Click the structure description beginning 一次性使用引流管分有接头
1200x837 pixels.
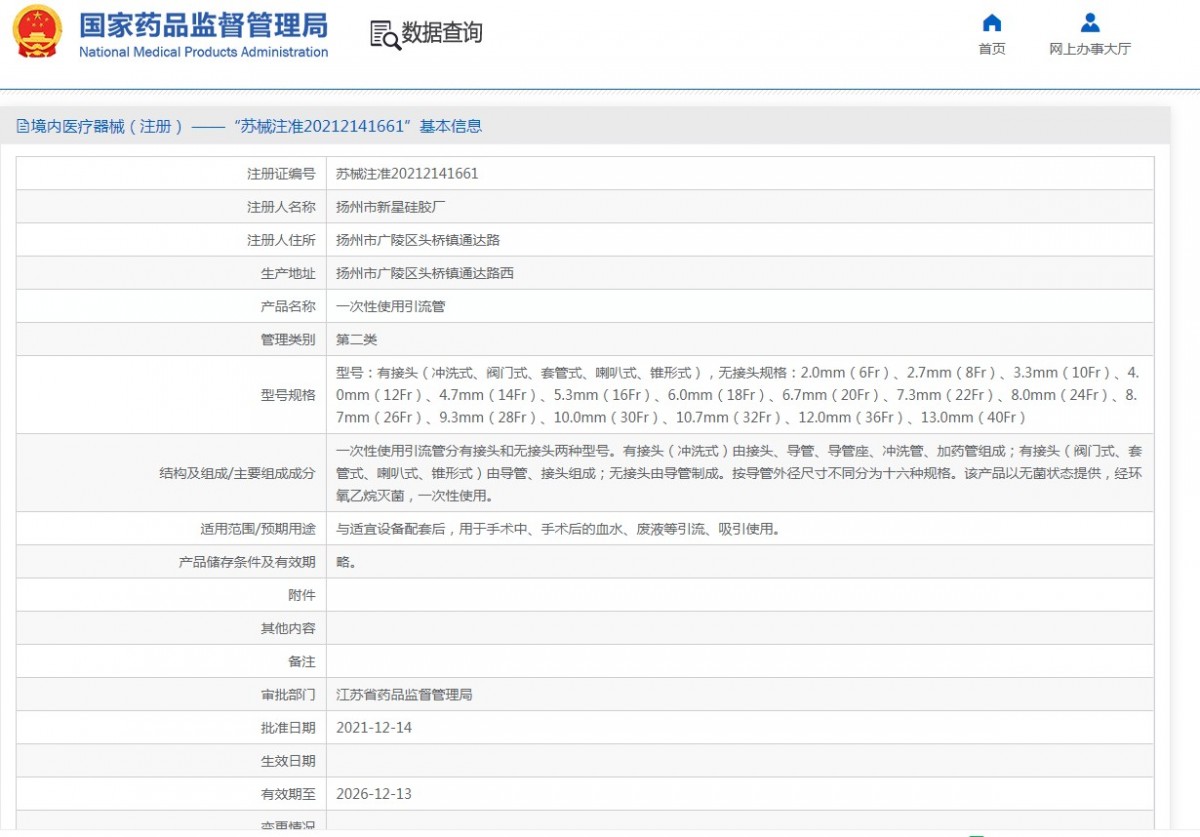click(738, 473)
